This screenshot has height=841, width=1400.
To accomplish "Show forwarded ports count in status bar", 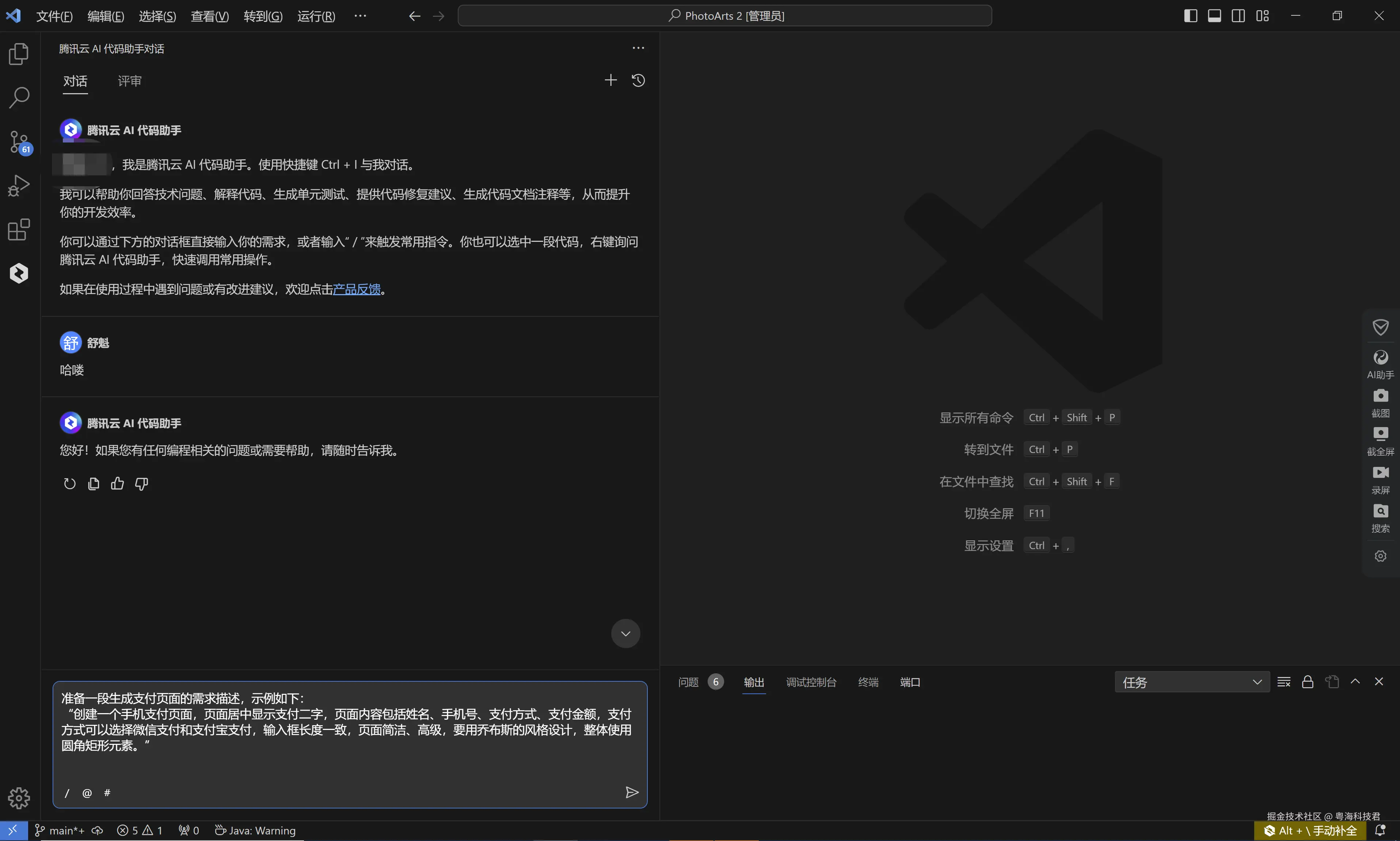I will tap(189, 831).
